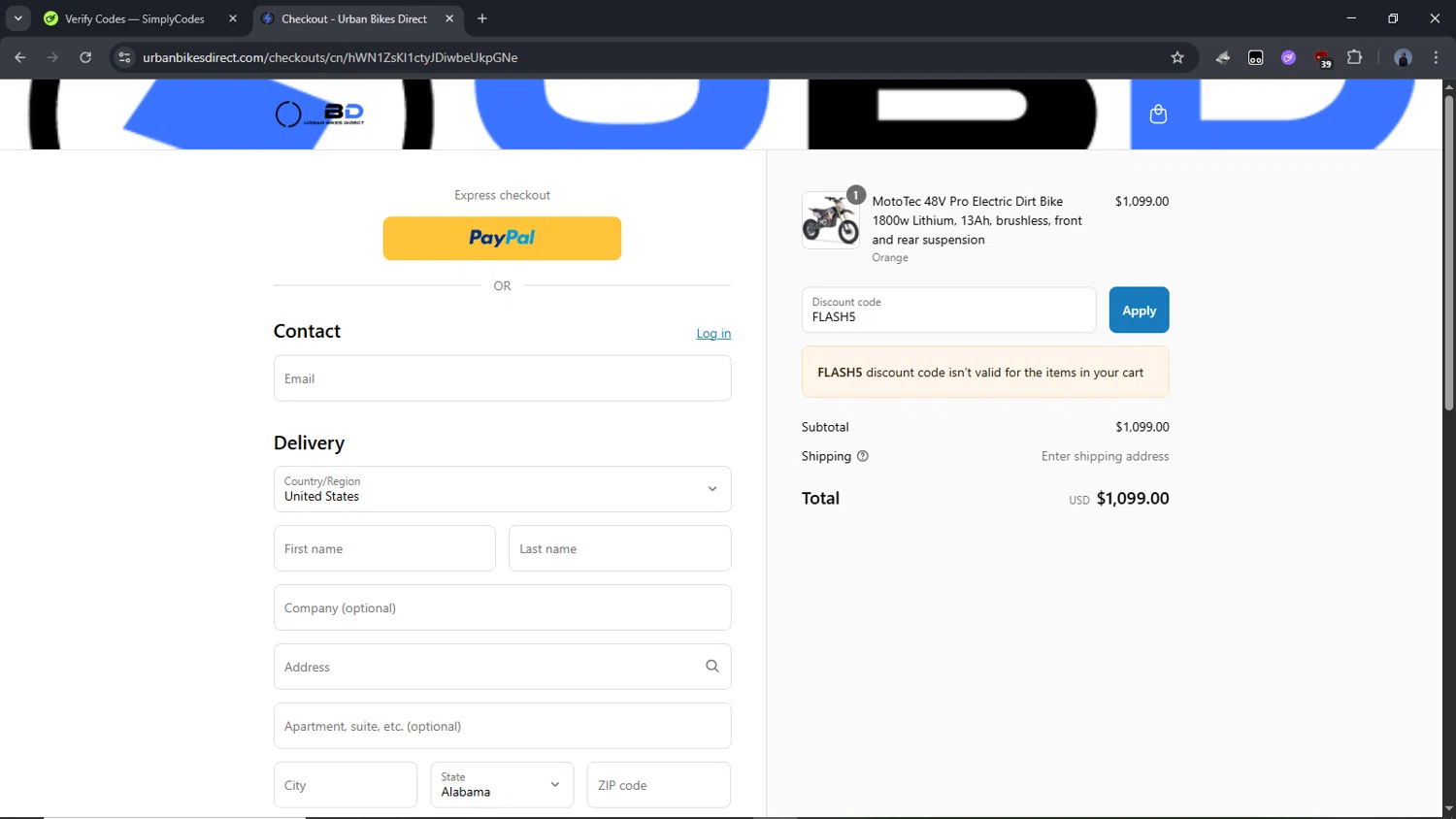View site information icon in address bar
The image size is (1456, 819).
point(124,57)
